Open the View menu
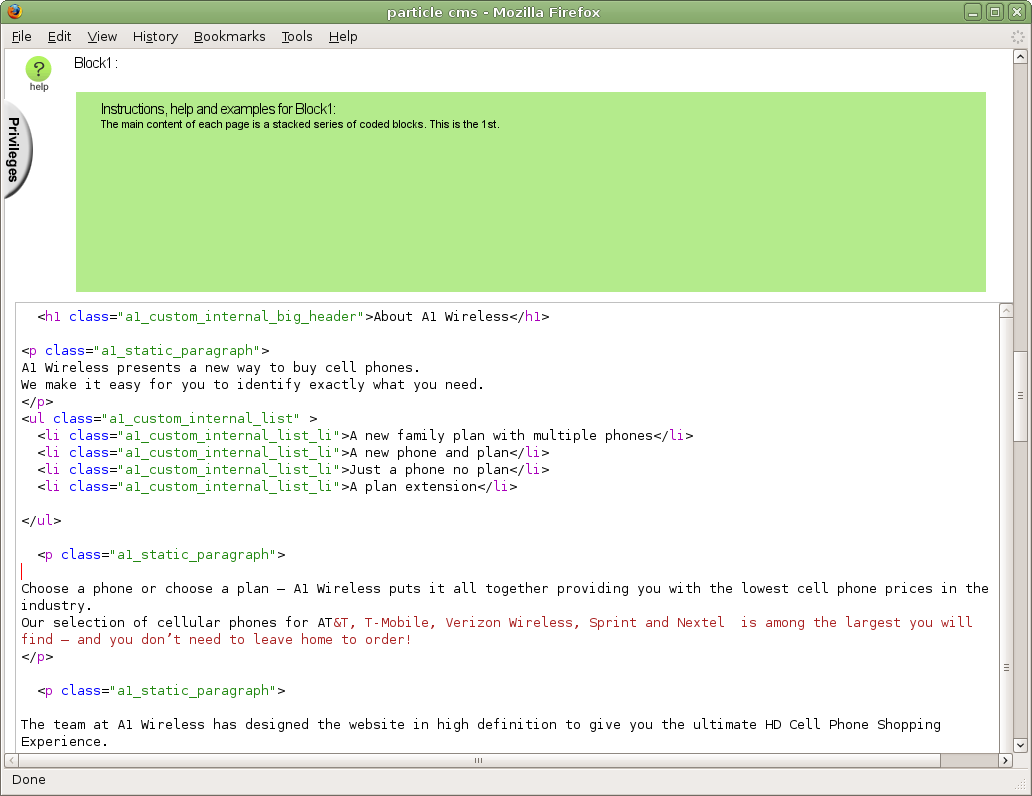The width and height of the screenshot is (1032, 796). 102,37
